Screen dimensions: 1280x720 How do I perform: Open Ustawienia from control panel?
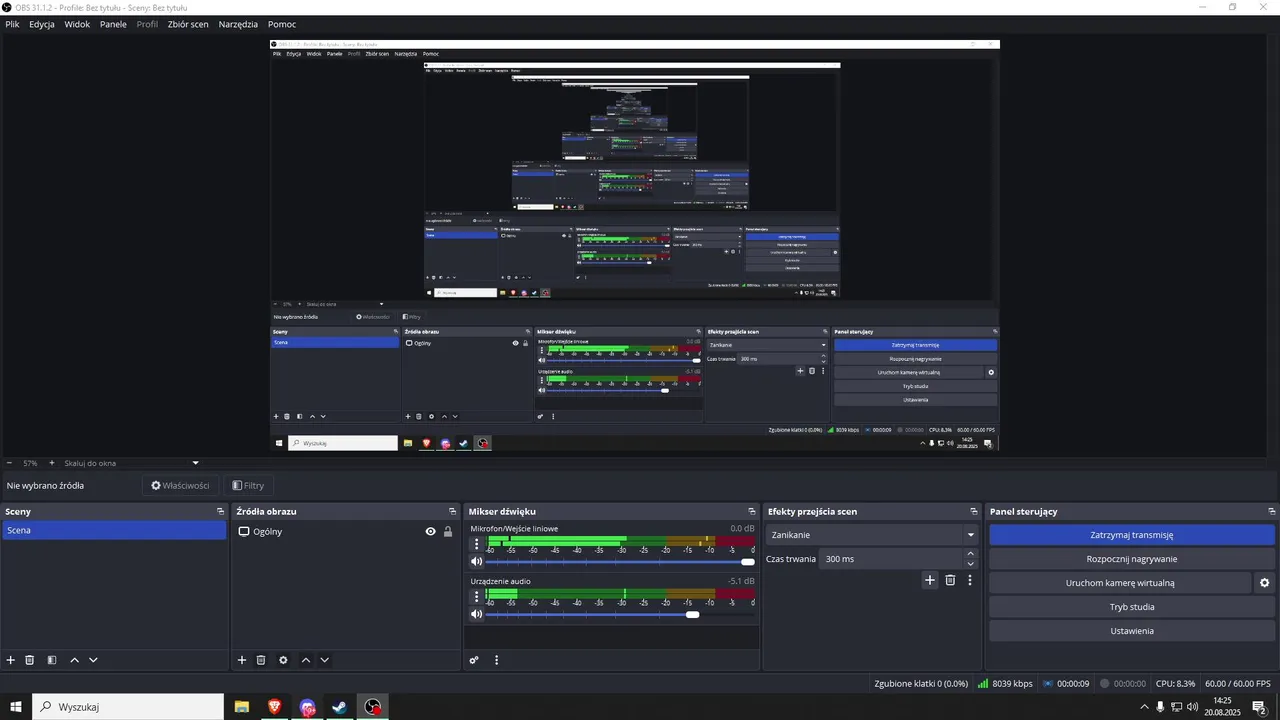click(1132, 631)
